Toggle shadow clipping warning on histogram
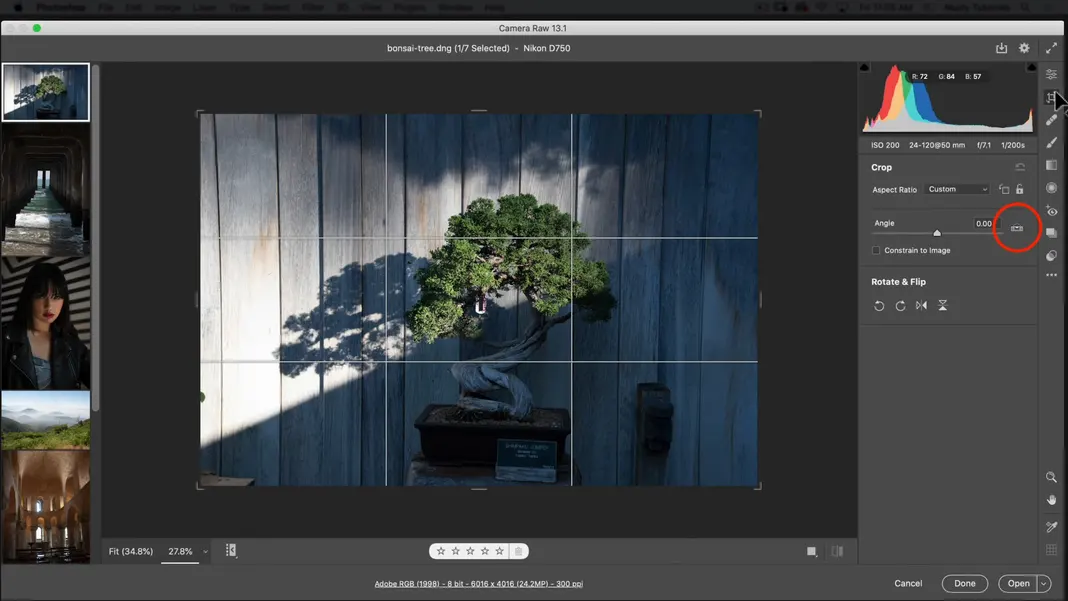Image resolution: width=1068 pixels, height=601 pixels. (864, 67)
